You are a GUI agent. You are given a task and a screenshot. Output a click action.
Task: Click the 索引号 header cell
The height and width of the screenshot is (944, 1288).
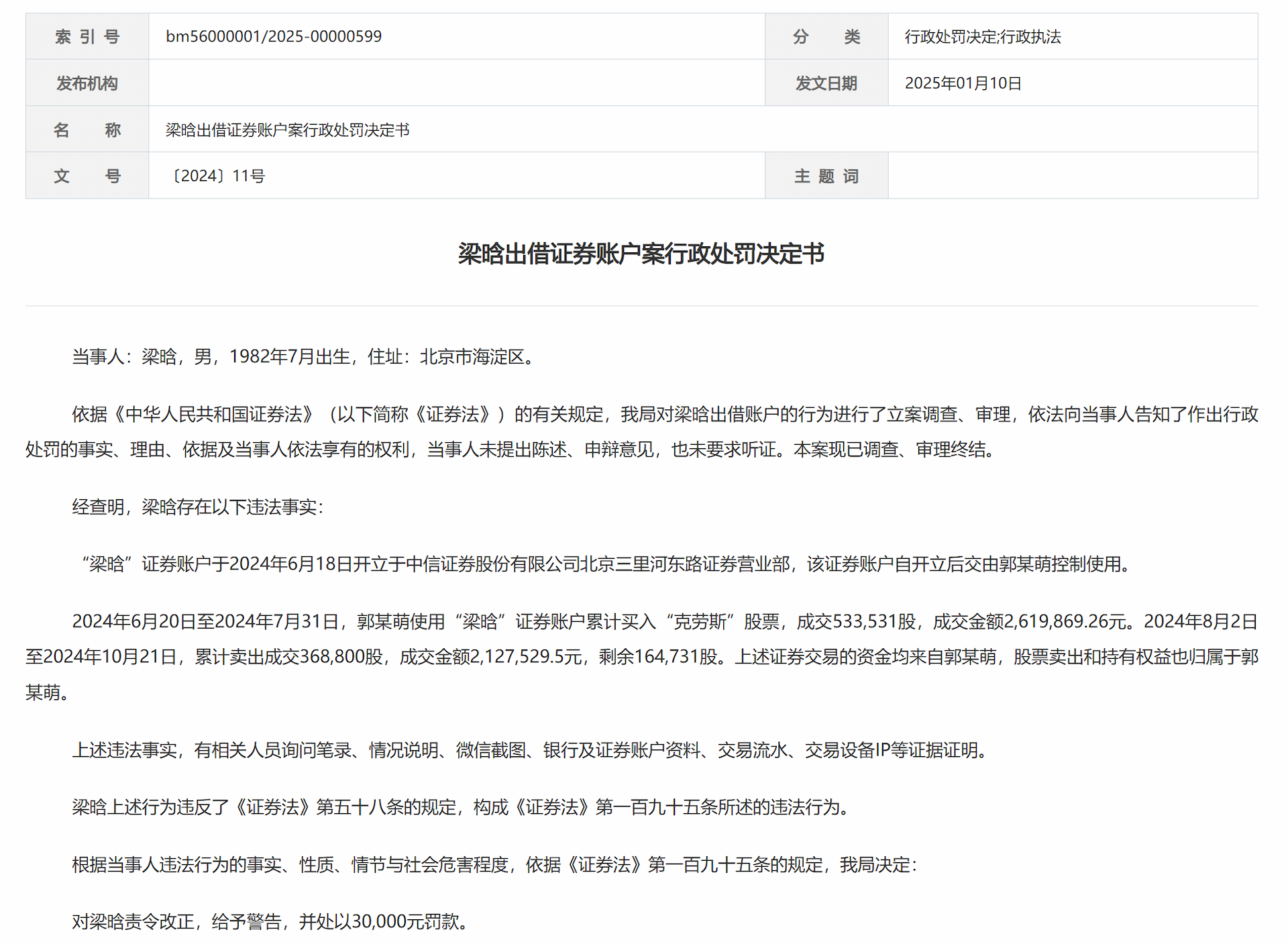click(87, 36)
